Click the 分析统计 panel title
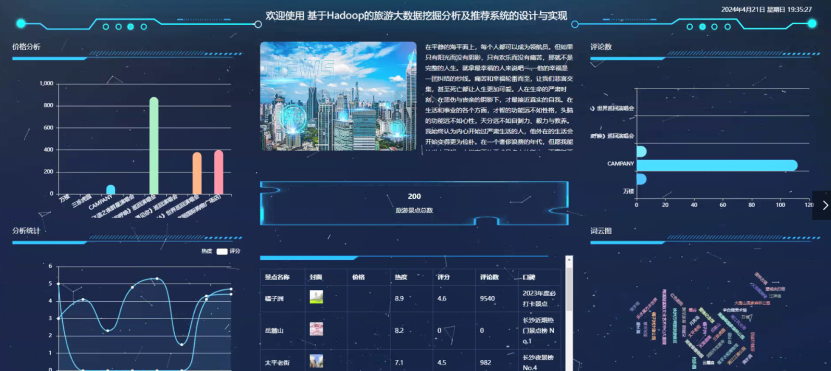Image resolution: width=831 pixels, height=371 pixels. 26,231
